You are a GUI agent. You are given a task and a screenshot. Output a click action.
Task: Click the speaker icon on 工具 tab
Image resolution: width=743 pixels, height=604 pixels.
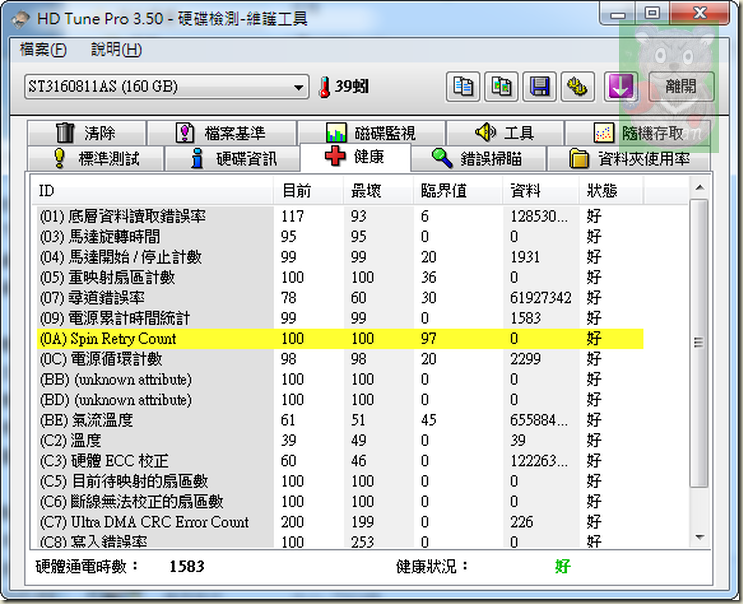485,132
